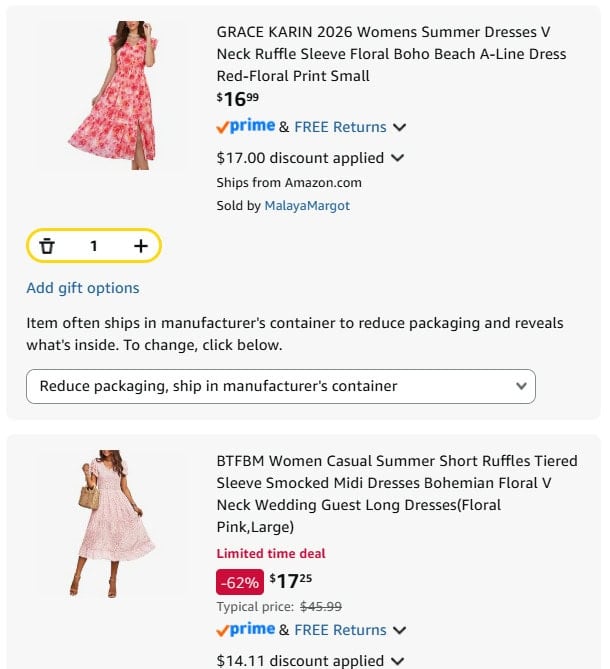The width and height of the screenshot is (610, 669).
Task: Expand the $17.00 discount applied details
Action: 397,158
